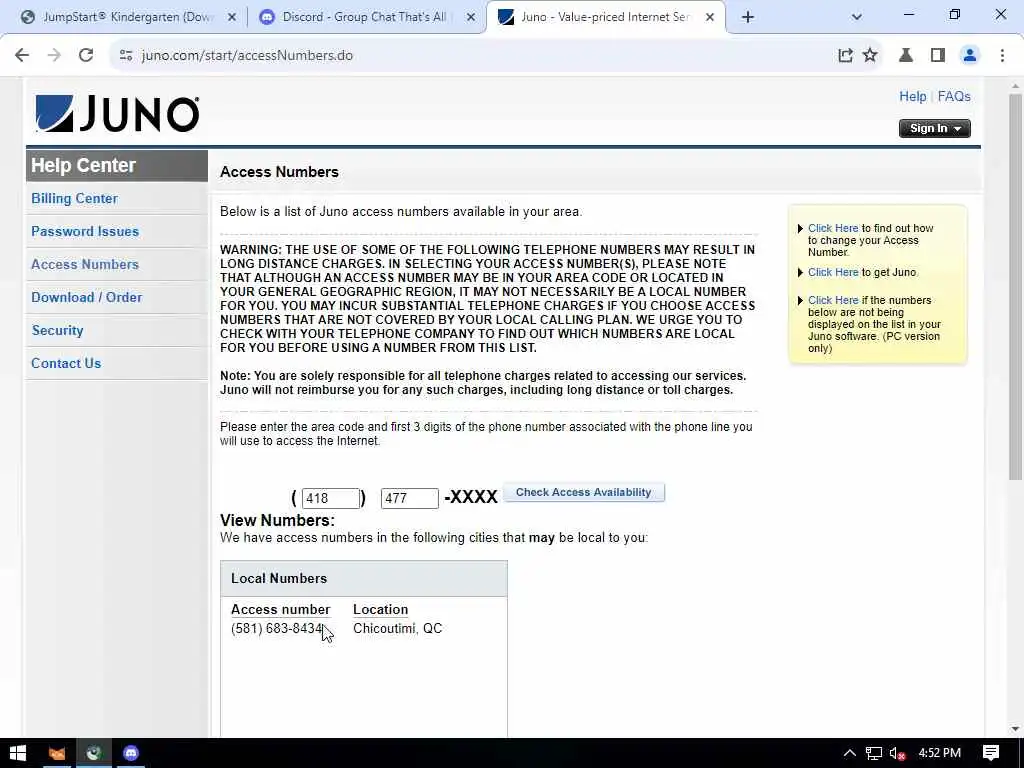1024x768 pixels.
Task: Click Here to change your Access Number
Action: point(833,229)
